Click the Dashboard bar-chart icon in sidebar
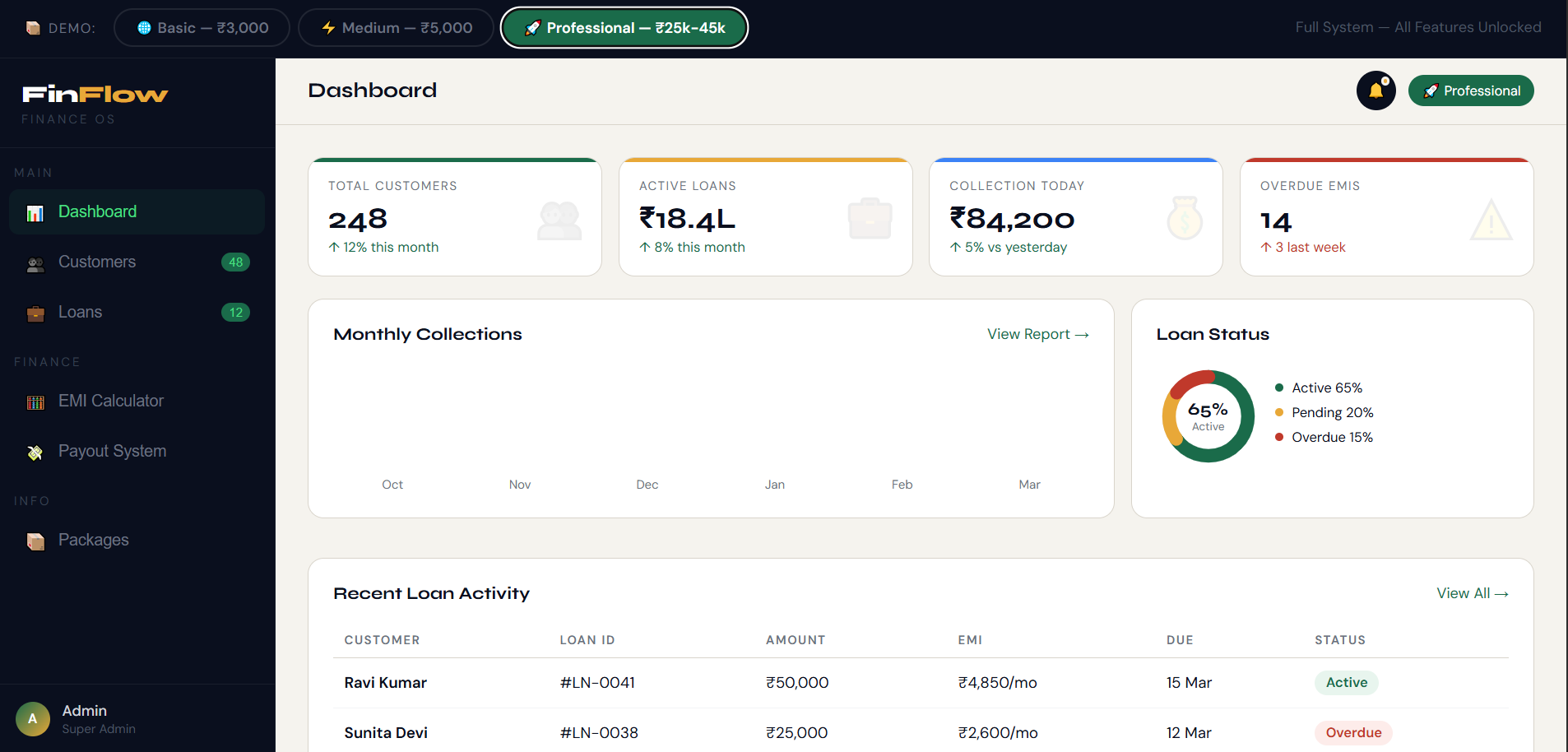Screen dimensions: 1568x752 [35, 211]
